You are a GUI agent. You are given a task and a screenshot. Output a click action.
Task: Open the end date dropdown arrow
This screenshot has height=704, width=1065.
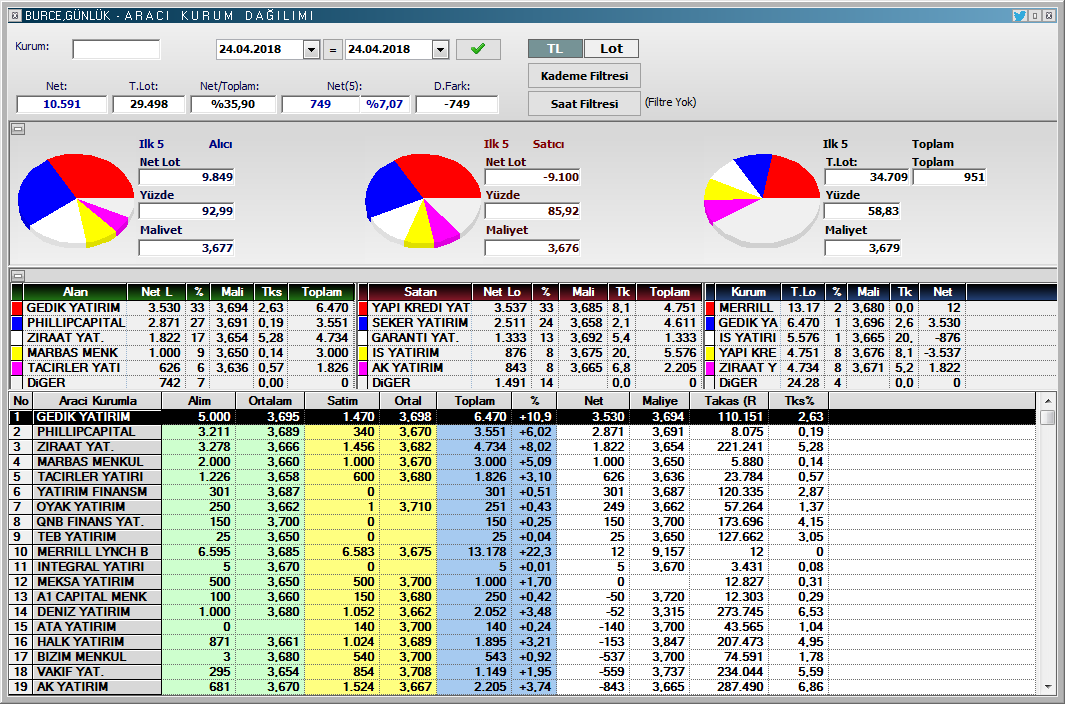click(x=440, y=50)
